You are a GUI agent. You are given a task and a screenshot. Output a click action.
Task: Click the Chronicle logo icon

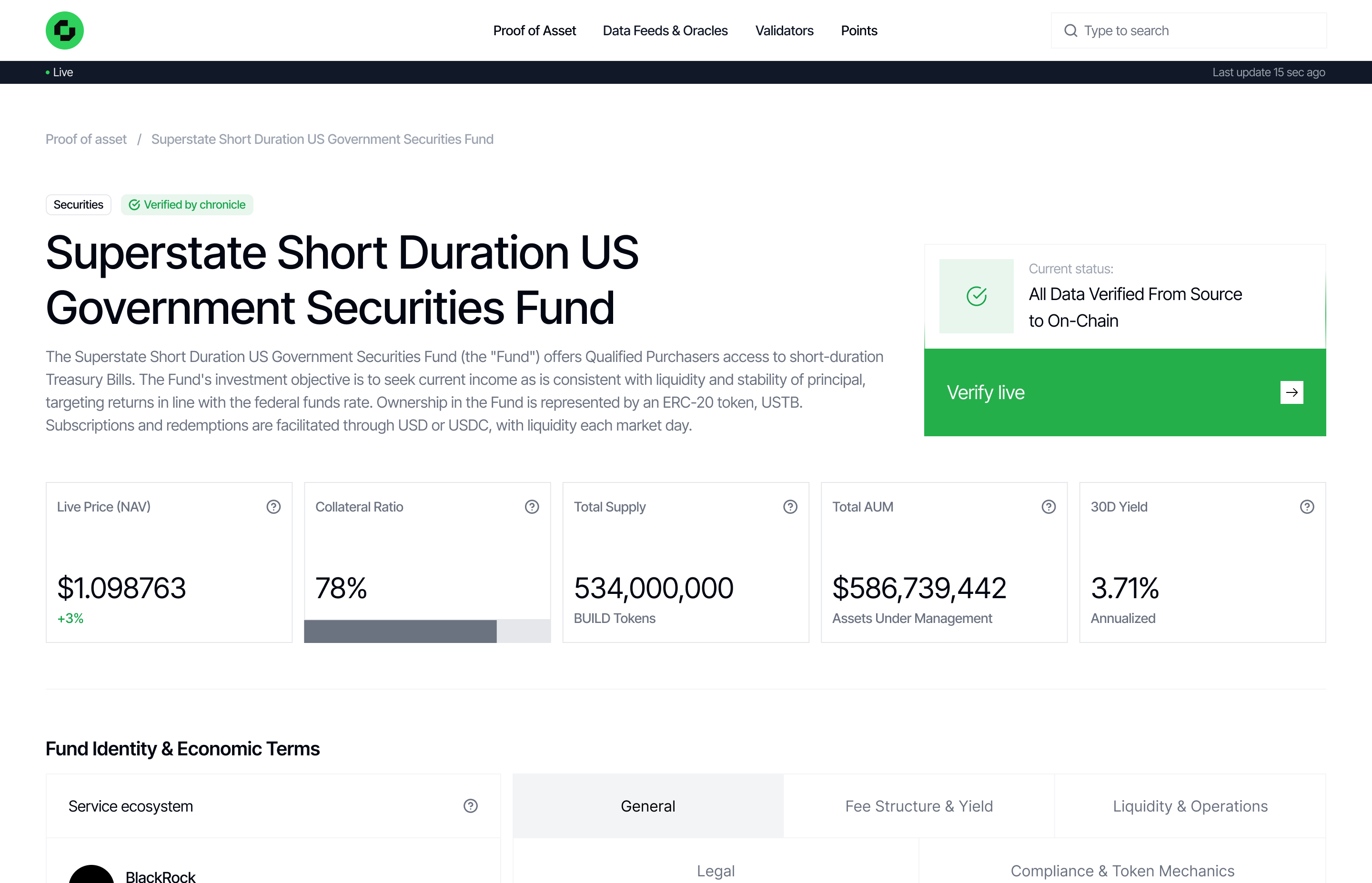(x=64, y=30)
